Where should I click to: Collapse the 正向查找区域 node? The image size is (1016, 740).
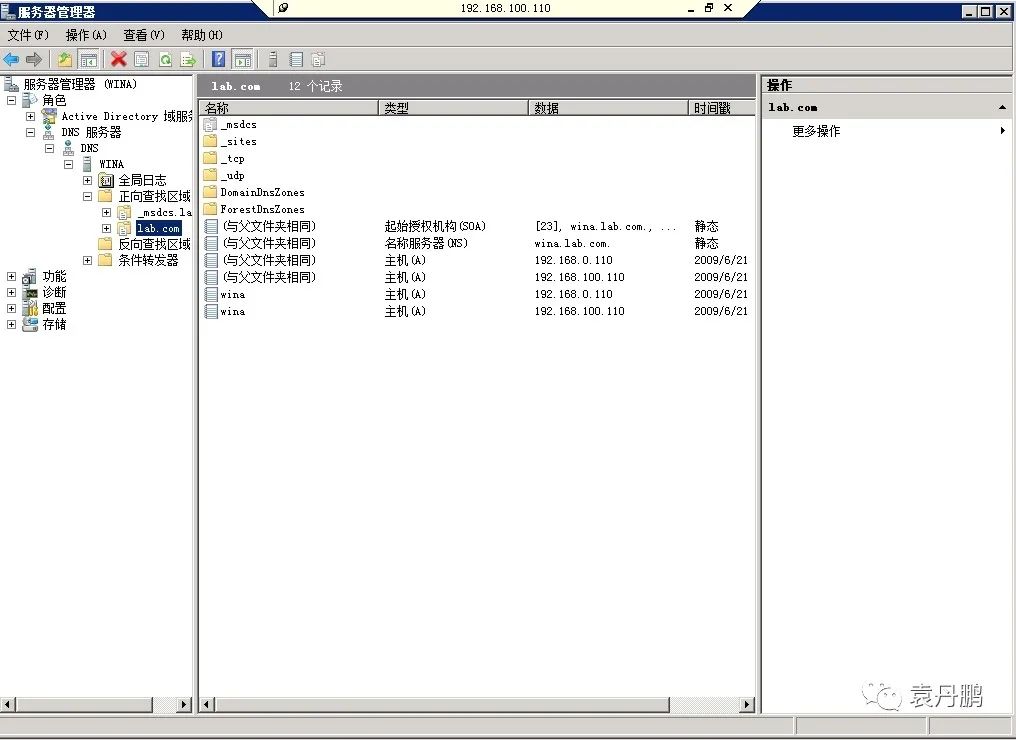87,196
